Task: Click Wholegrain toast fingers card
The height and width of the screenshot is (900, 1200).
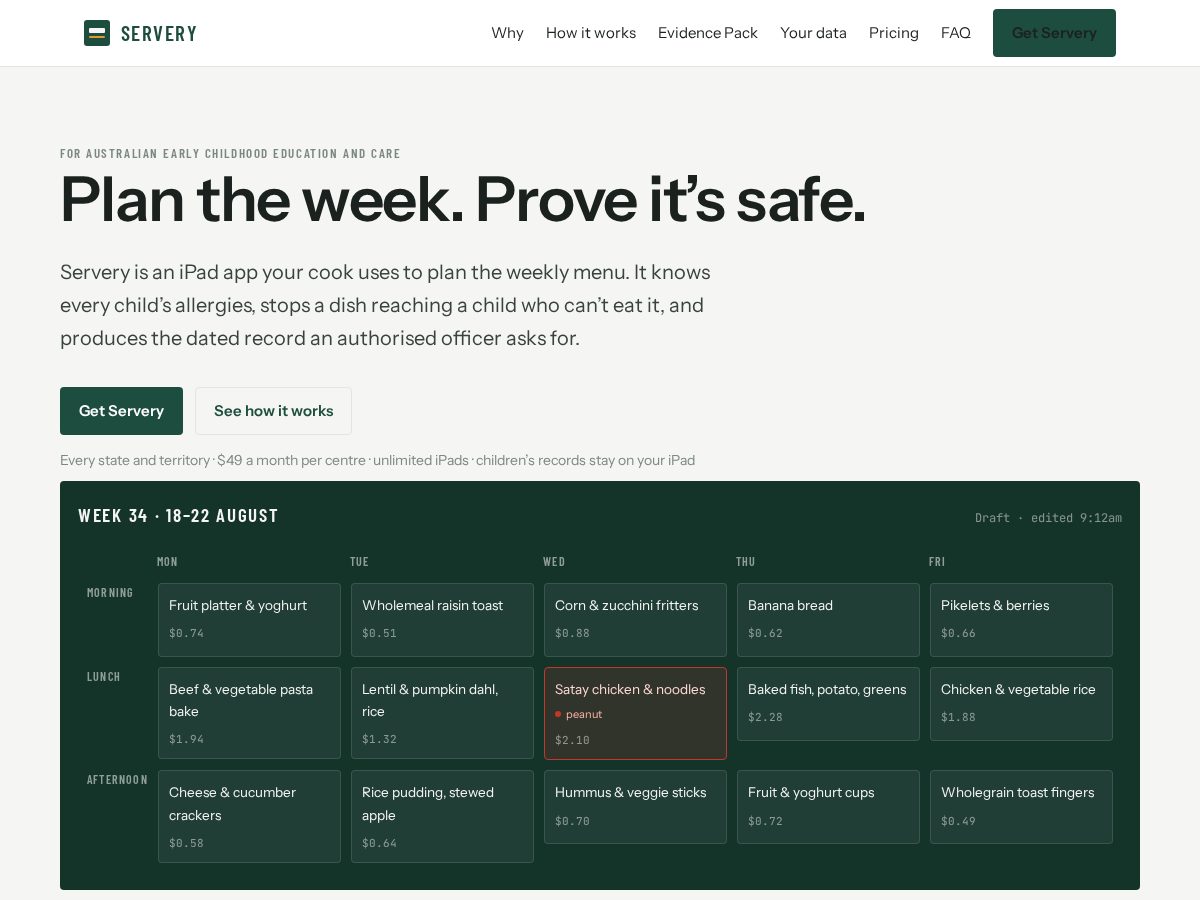Action: pos(1021,807)
